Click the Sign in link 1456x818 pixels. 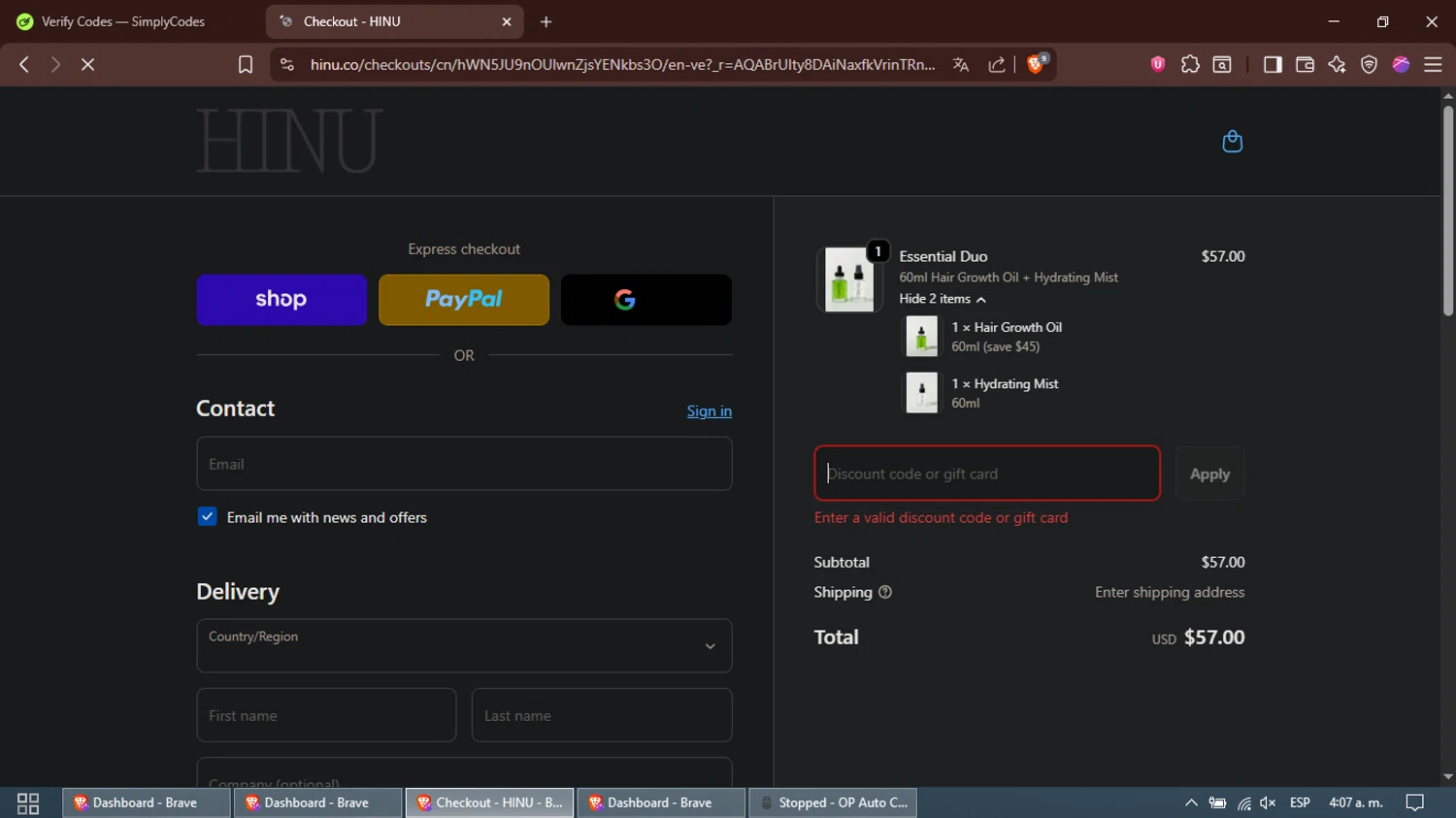710,410
